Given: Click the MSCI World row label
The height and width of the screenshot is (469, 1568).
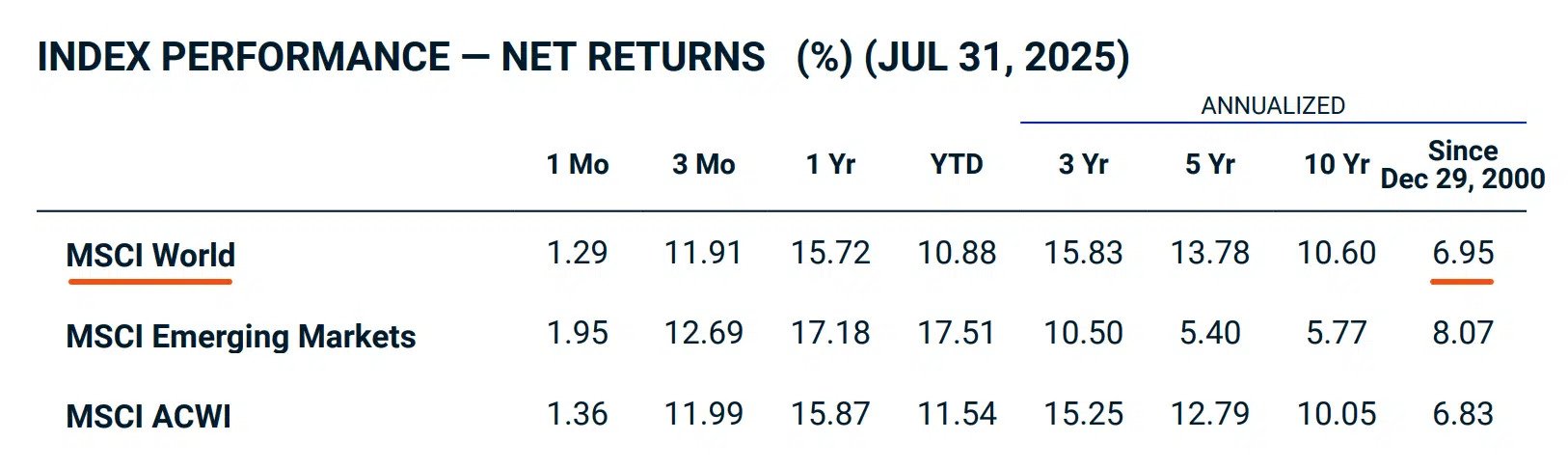Looking at the screenshot, I should (x=150, y=256).
